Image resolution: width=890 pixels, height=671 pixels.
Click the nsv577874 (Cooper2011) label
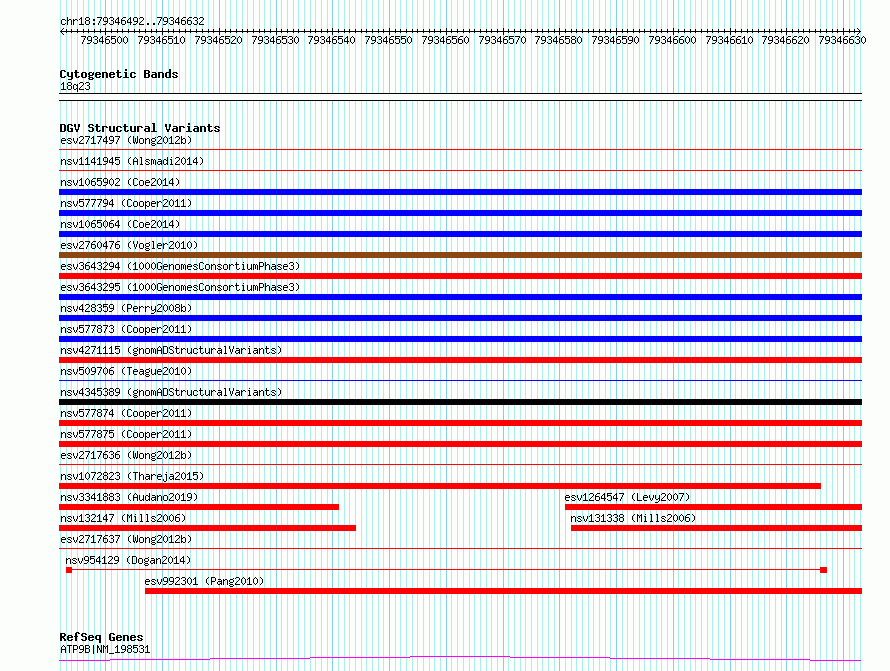coord(126,413)
